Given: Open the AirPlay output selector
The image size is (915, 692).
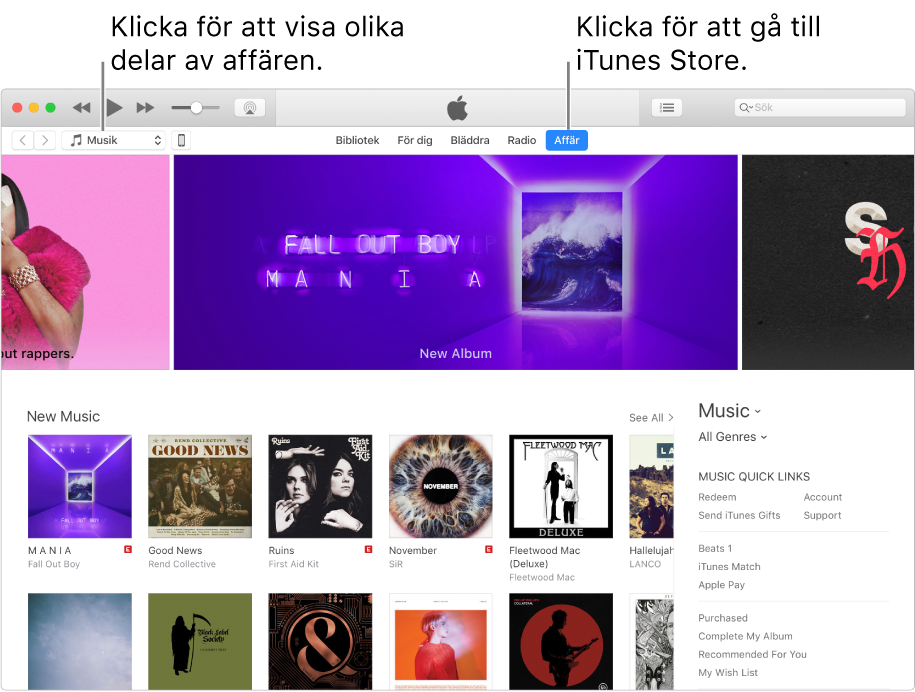Looking at the screenshot, I should coord(250,107).
